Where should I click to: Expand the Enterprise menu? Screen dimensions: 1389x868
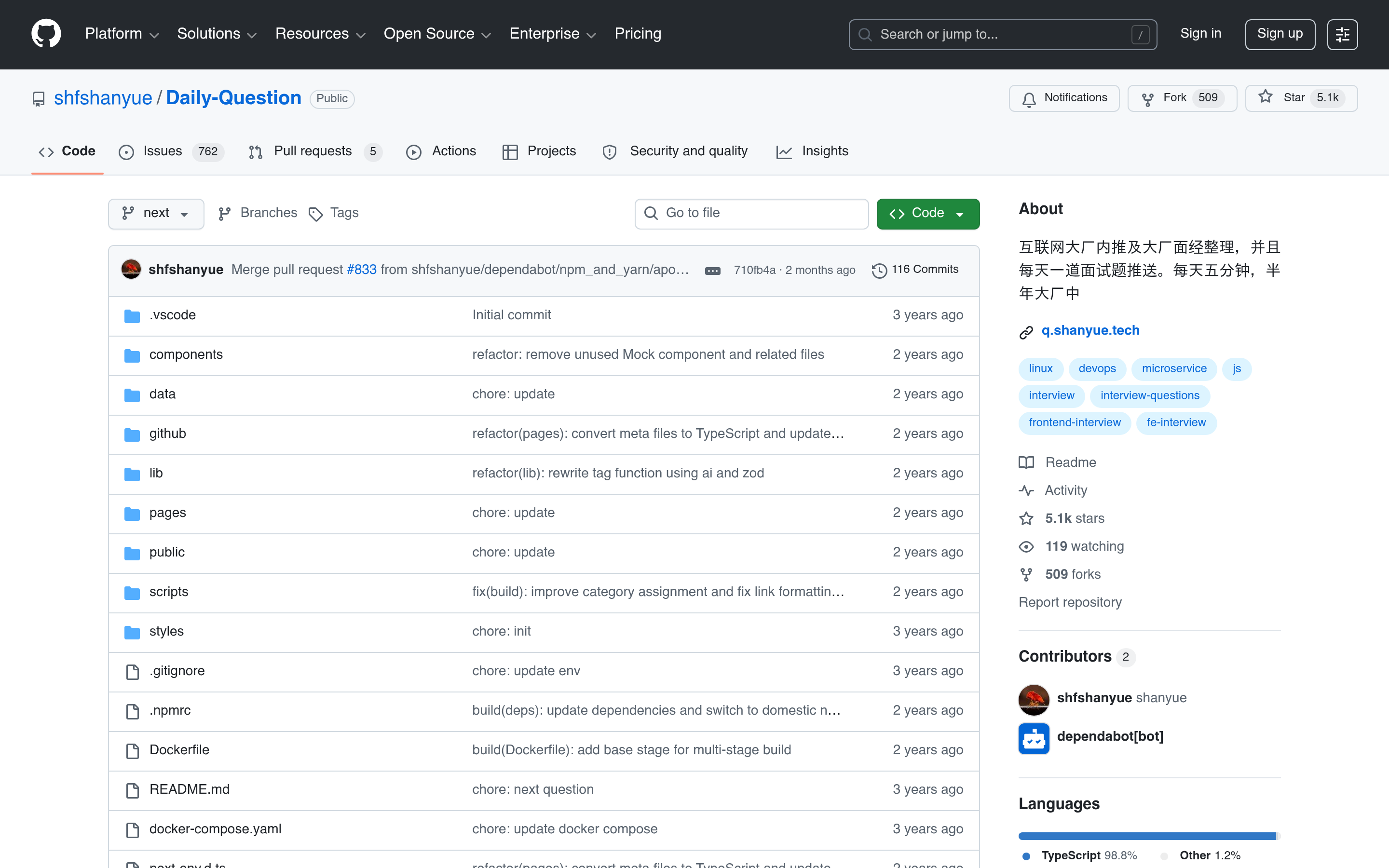coord(553,34)
